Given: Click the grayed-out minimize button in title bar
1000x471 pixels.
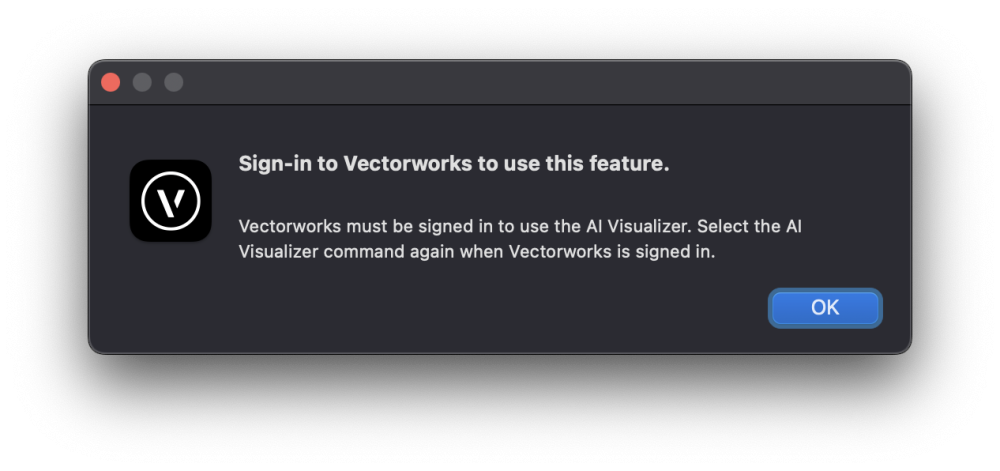Looking at the screenshot, I should (142, 82).
